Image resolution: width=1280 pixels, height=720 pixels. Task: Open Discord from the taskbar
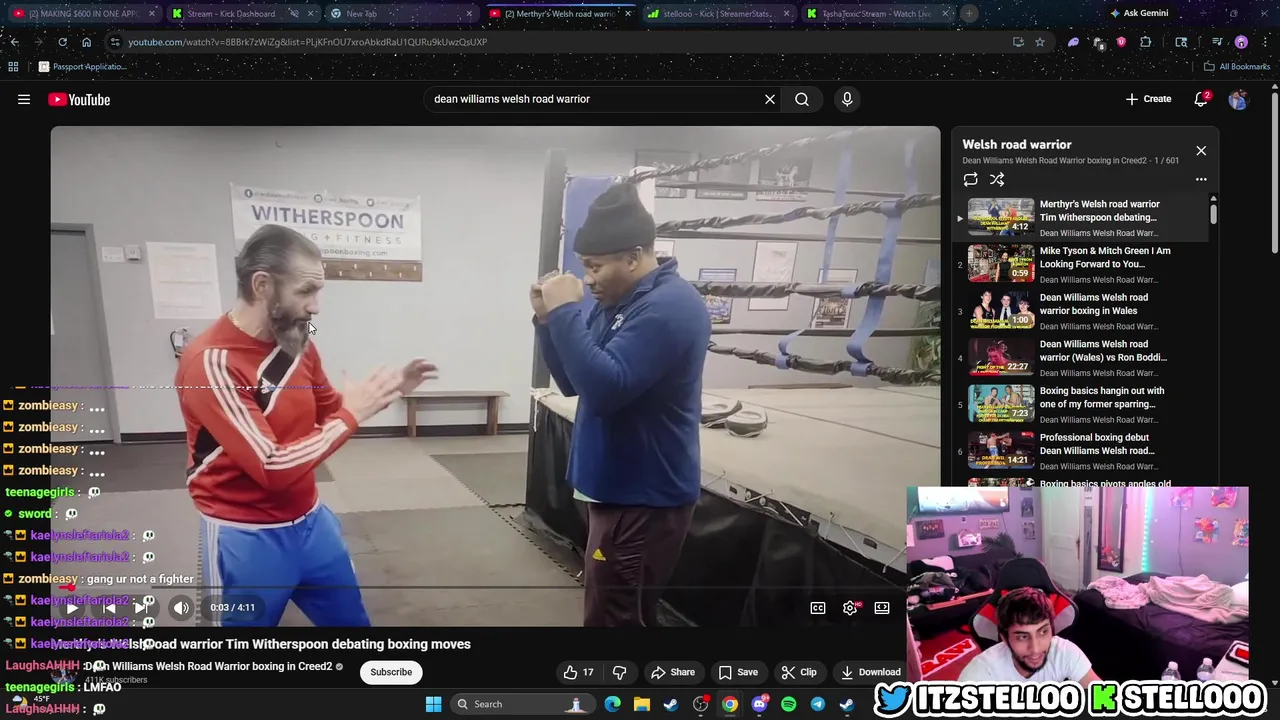[759, 704]
